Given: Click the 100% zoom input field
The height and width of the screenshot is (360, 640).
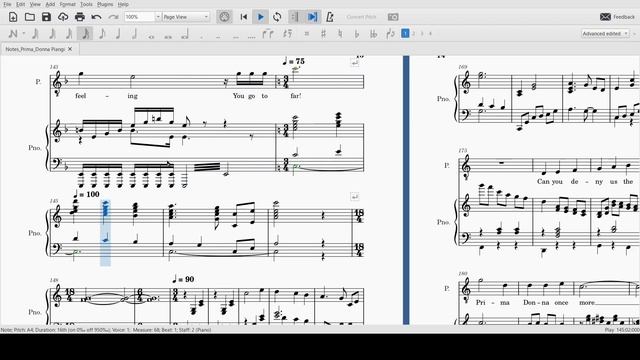Looking at the screenshot, I should click(139, 17).
